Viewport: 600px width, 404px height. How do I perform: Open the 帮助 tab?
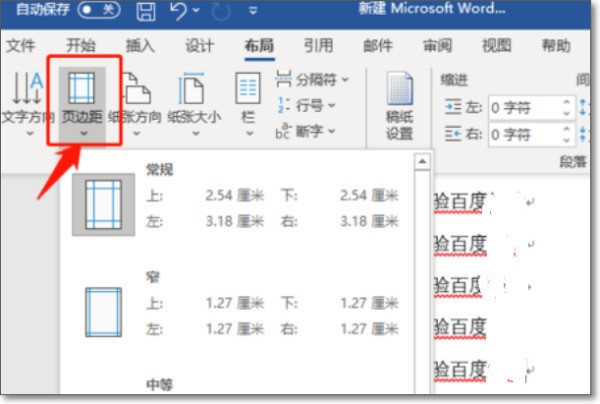556,46
